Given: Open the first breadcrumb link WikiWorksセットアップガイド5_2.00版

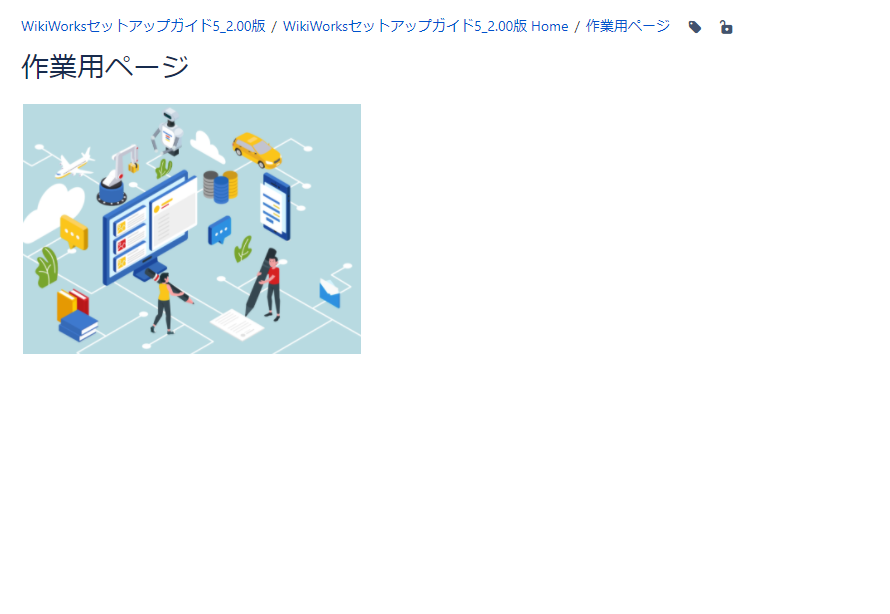Looking at the screenshot, I should click(x=143, y=26).
